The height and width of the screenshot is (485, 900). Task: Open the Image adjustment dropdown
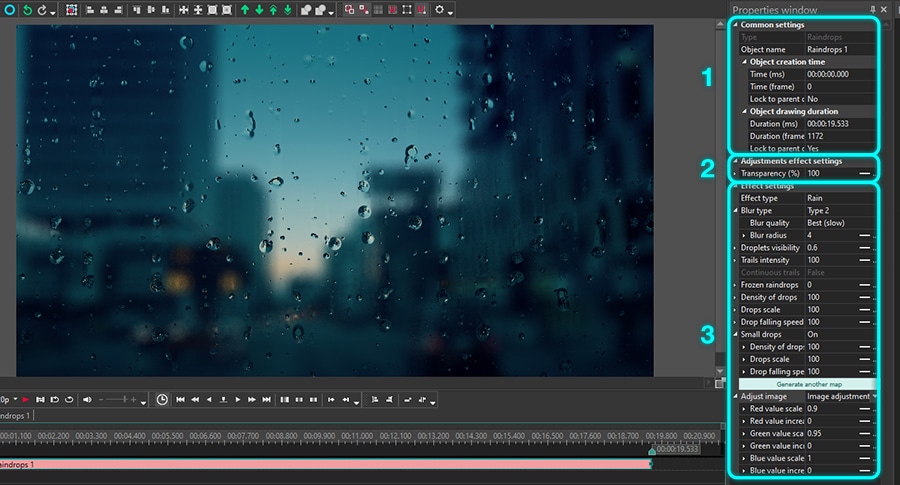pyautogui.click(x=875, y=396)
